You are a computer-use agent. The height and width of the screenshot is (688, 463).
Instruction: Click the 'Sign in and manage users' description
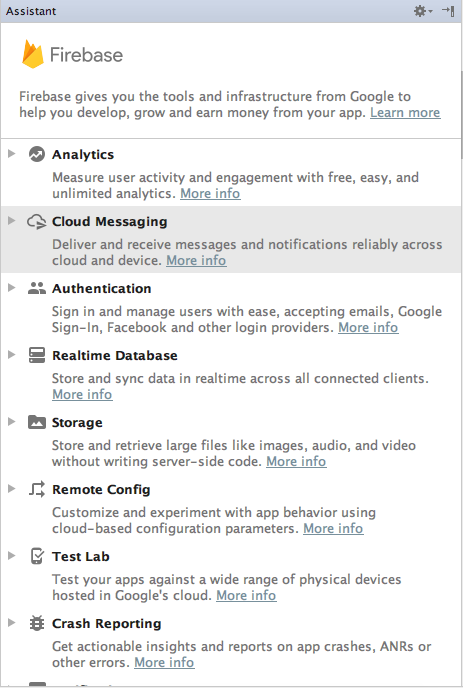(x=247, y=319)
